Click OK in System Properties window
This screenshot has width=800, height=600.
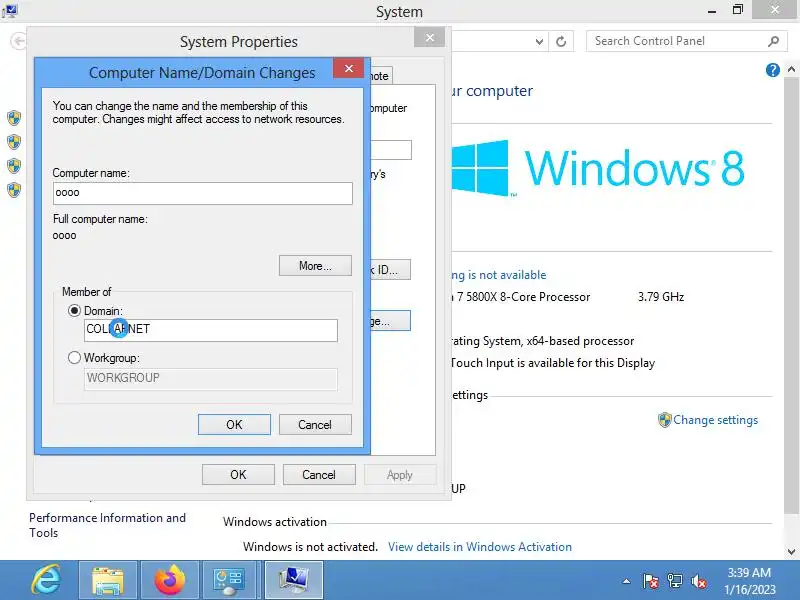[x=238, y=474]
